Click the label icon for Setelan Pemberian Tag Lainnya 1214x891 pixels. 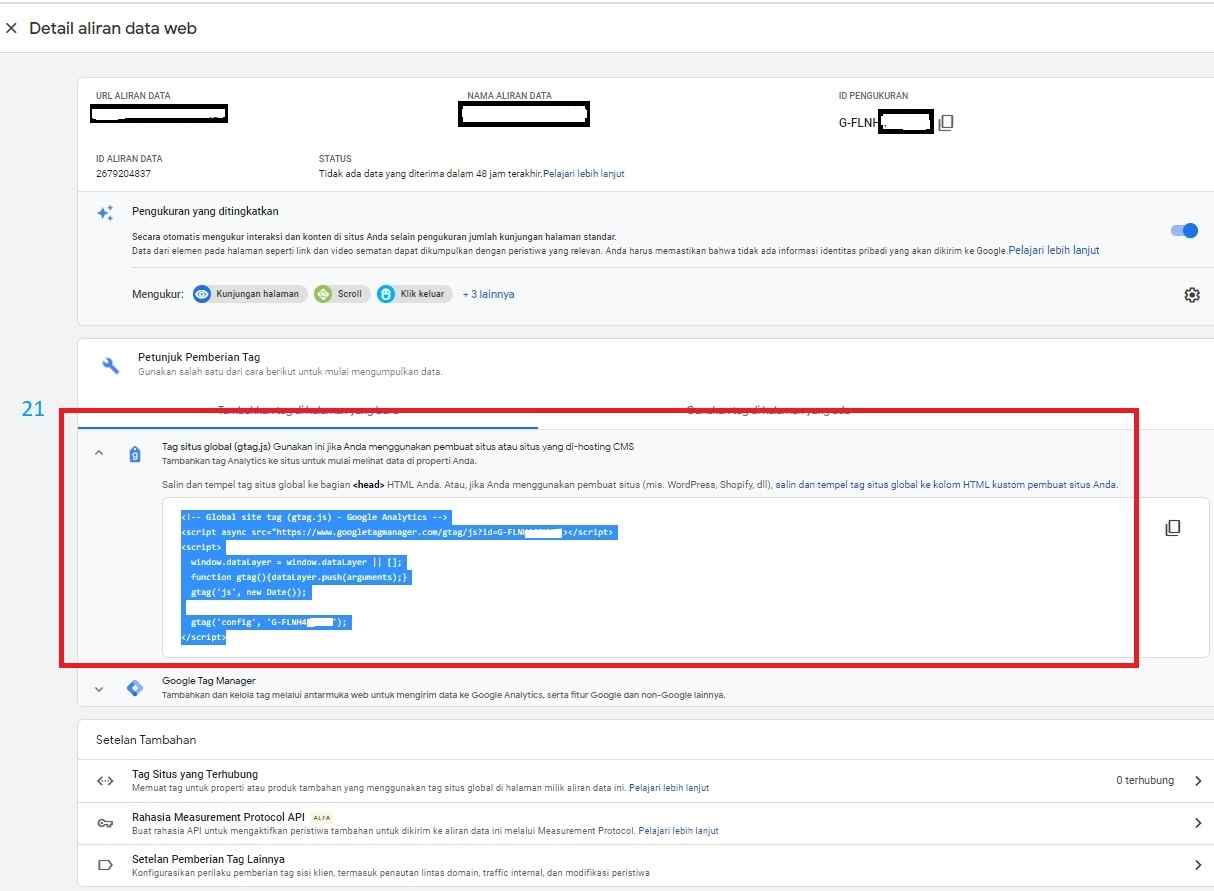click(x=105, y=865)
